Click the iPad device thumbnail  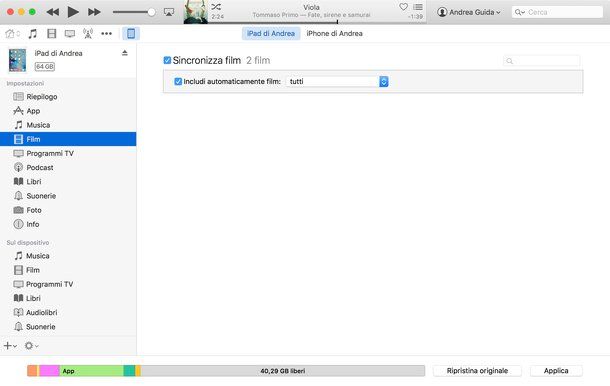coord(18,60)
